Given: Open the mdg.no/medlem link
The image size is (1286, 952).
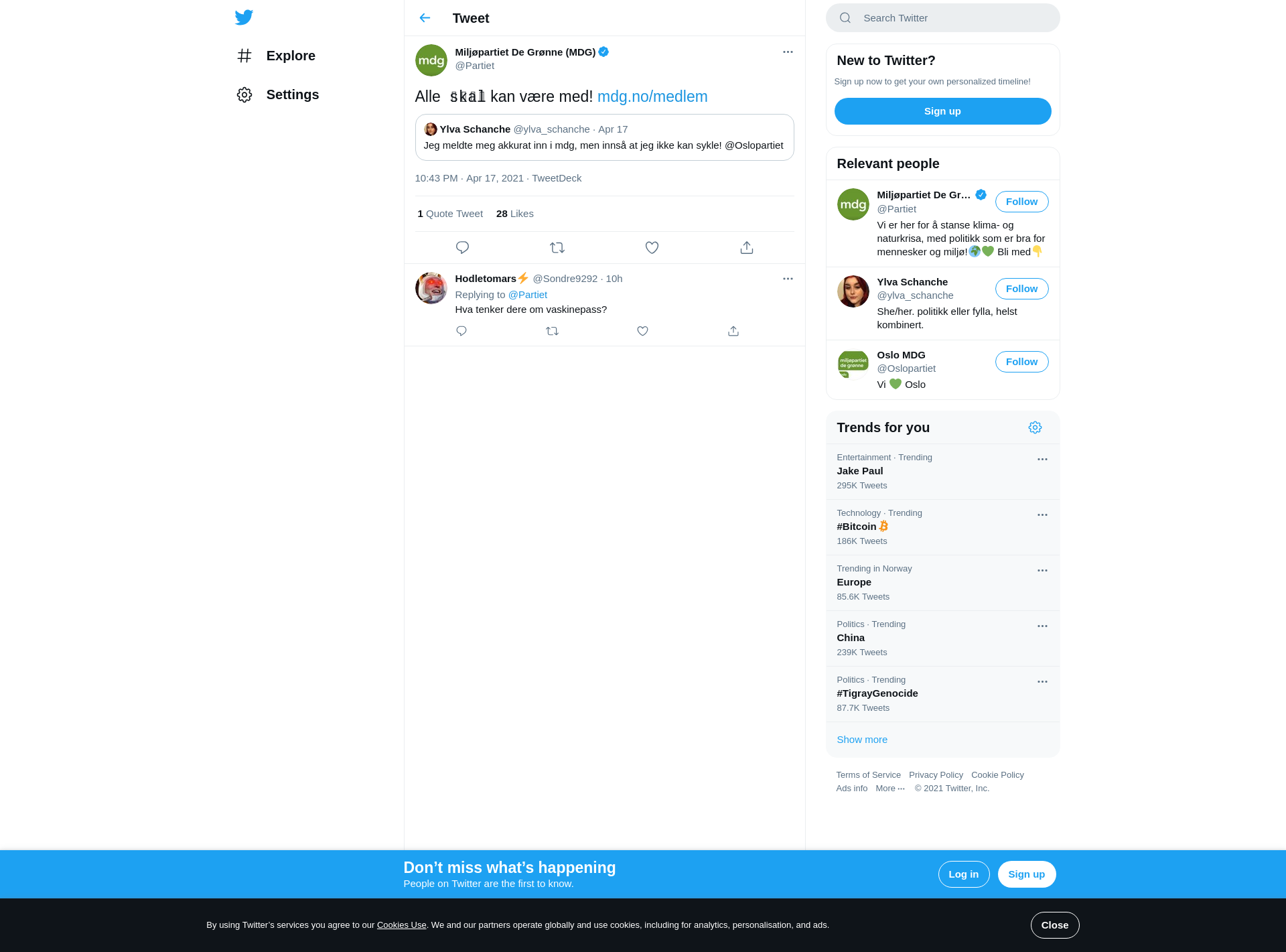Looking at the screenshot, I should [652, 96].
